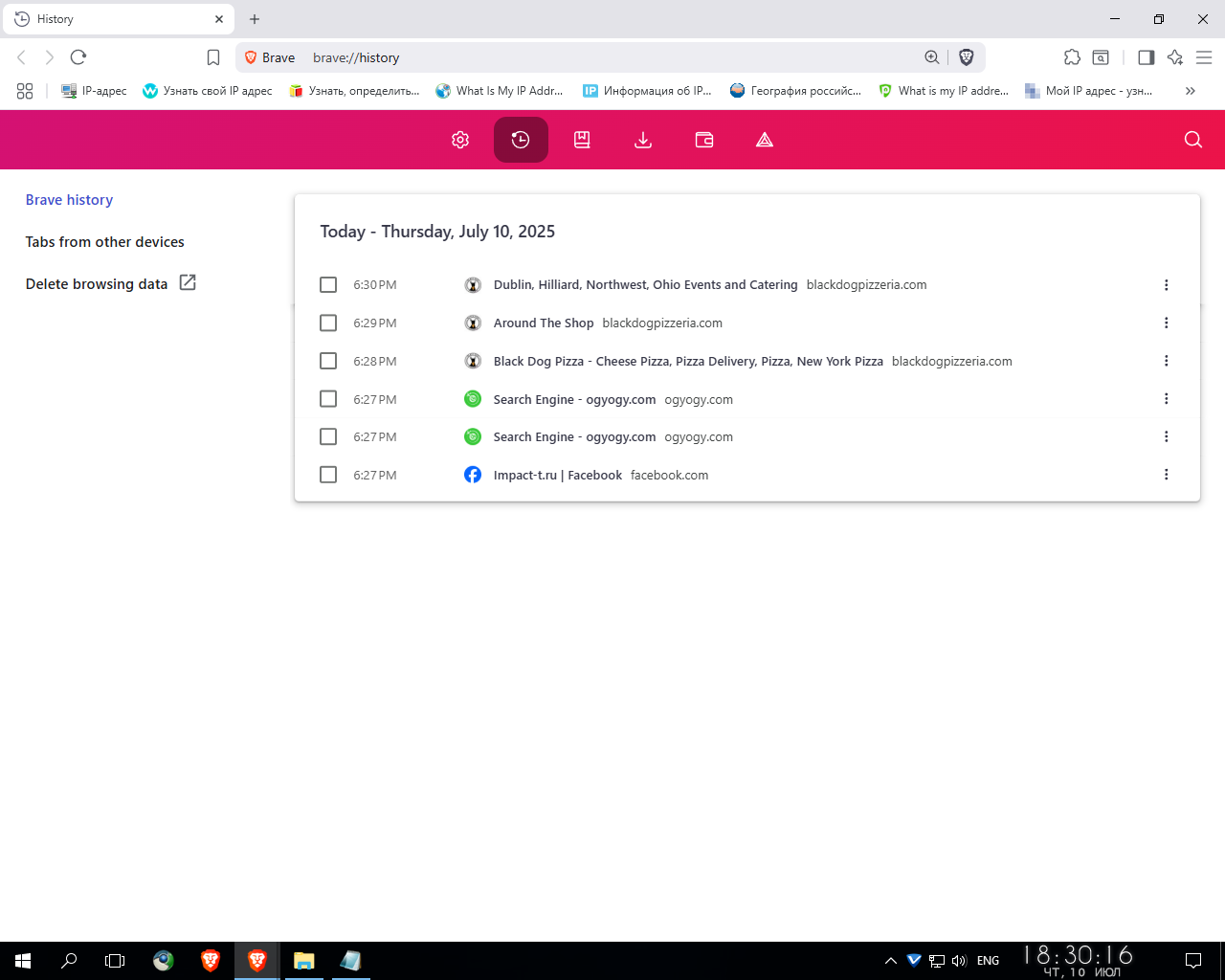
Task: Open File Explorer from taskbar
Action: click(304, 961)
